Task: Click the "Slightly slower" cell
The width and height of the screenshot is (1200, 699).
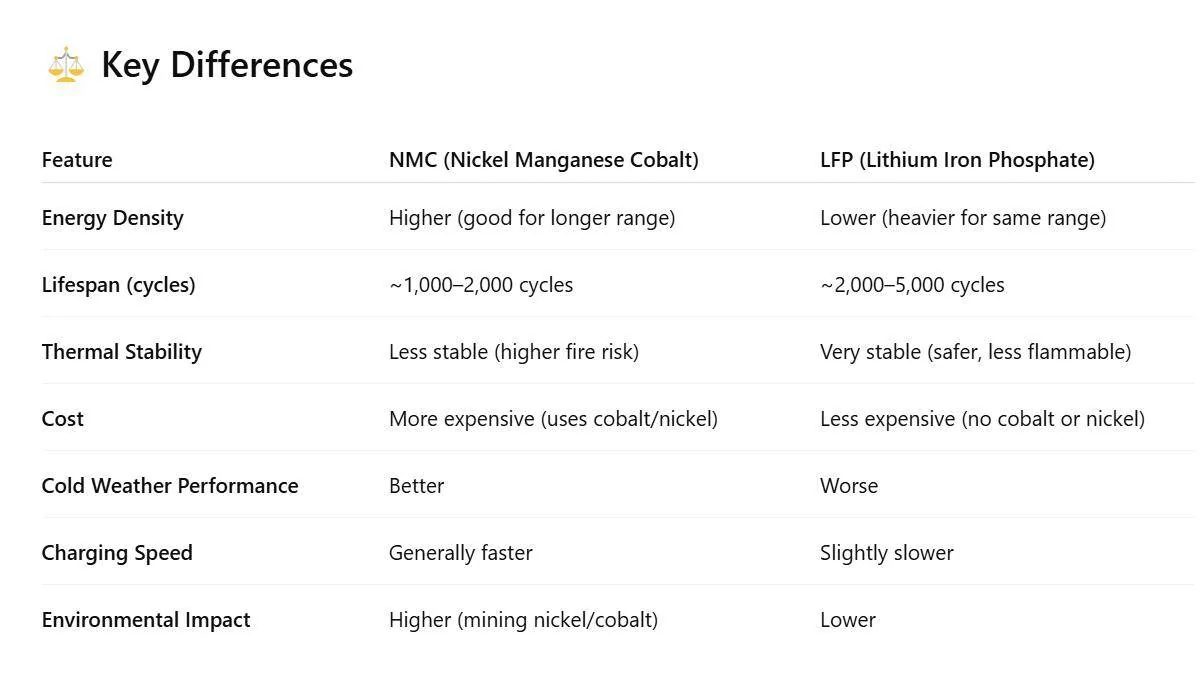Action: click(x=886, y=553)
